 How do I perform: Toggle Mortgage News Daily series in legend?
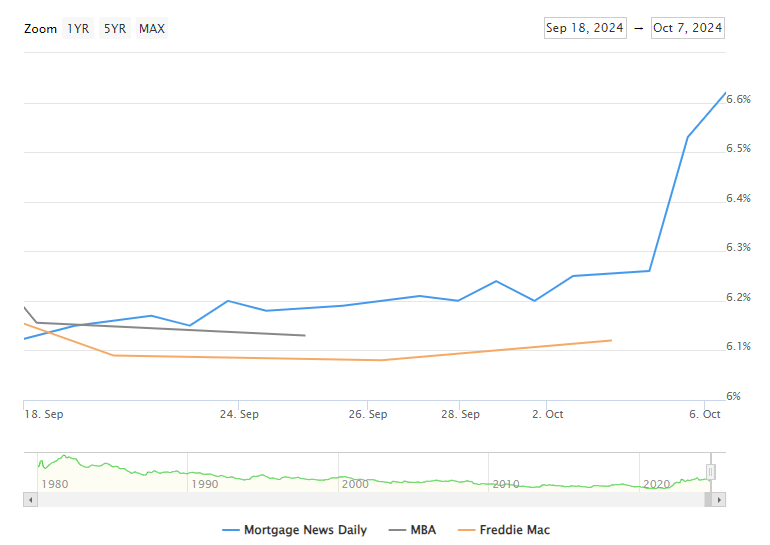pos(305,530)
